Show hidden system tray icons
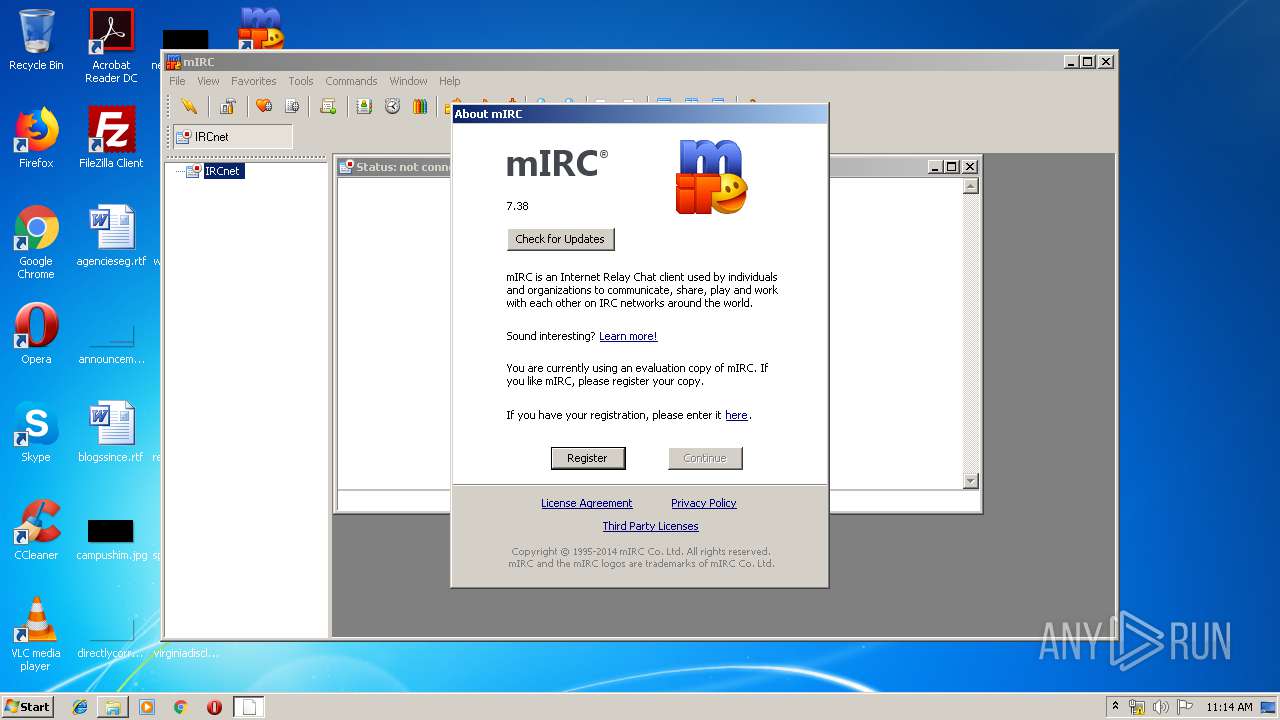 [x=1115, y=707]
